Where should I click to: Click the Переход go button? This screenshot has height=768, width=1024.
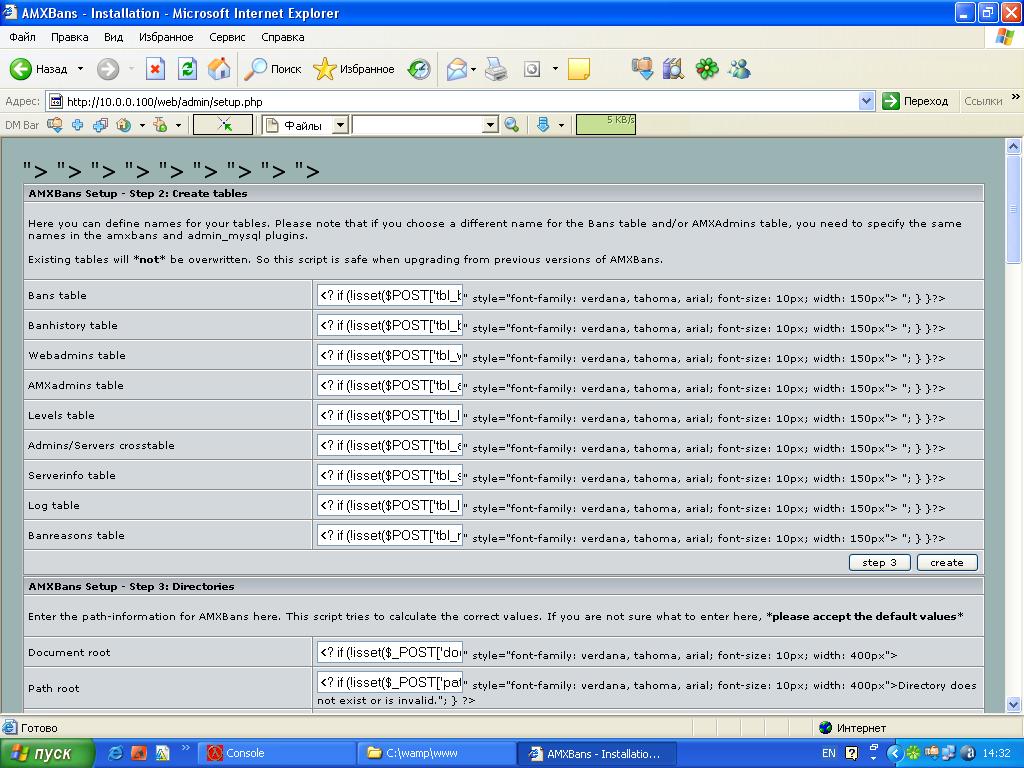[915, 101]
